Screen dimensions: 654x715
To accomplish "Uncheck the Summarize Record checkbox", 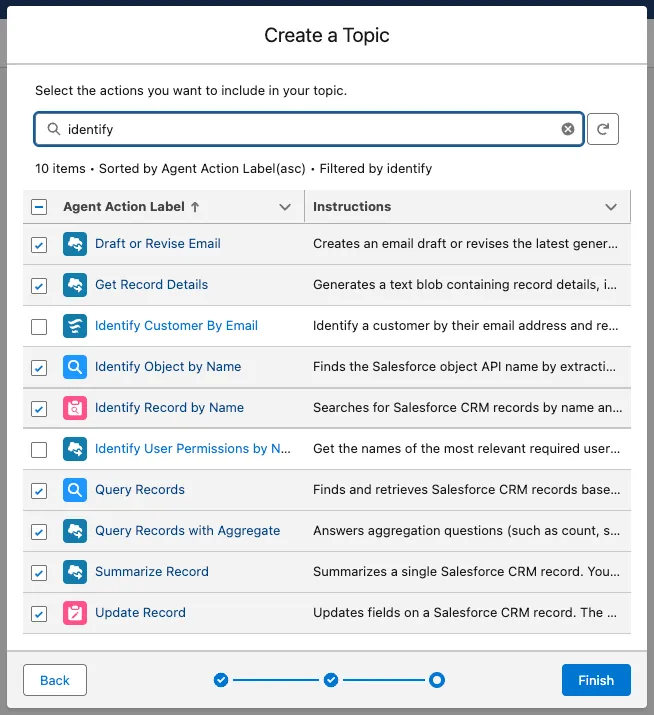I will pos(39,573).
